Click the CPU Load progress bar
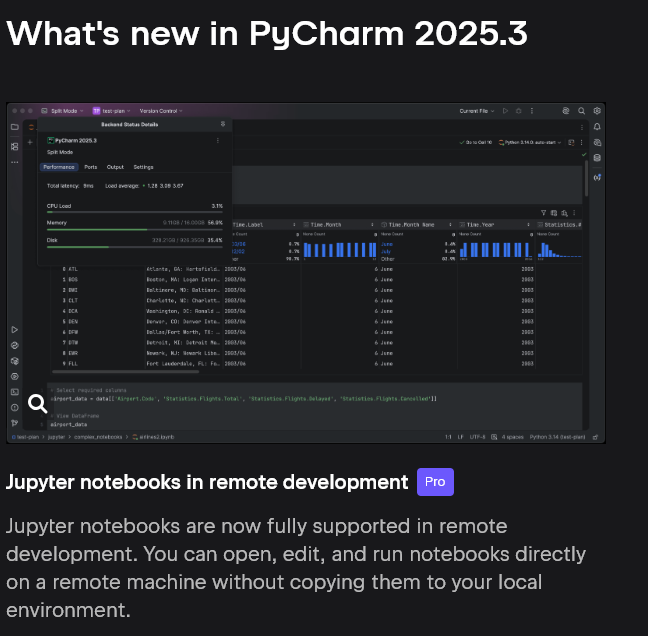The height and width of the screenshot is (636, 648). coord(135,212)
